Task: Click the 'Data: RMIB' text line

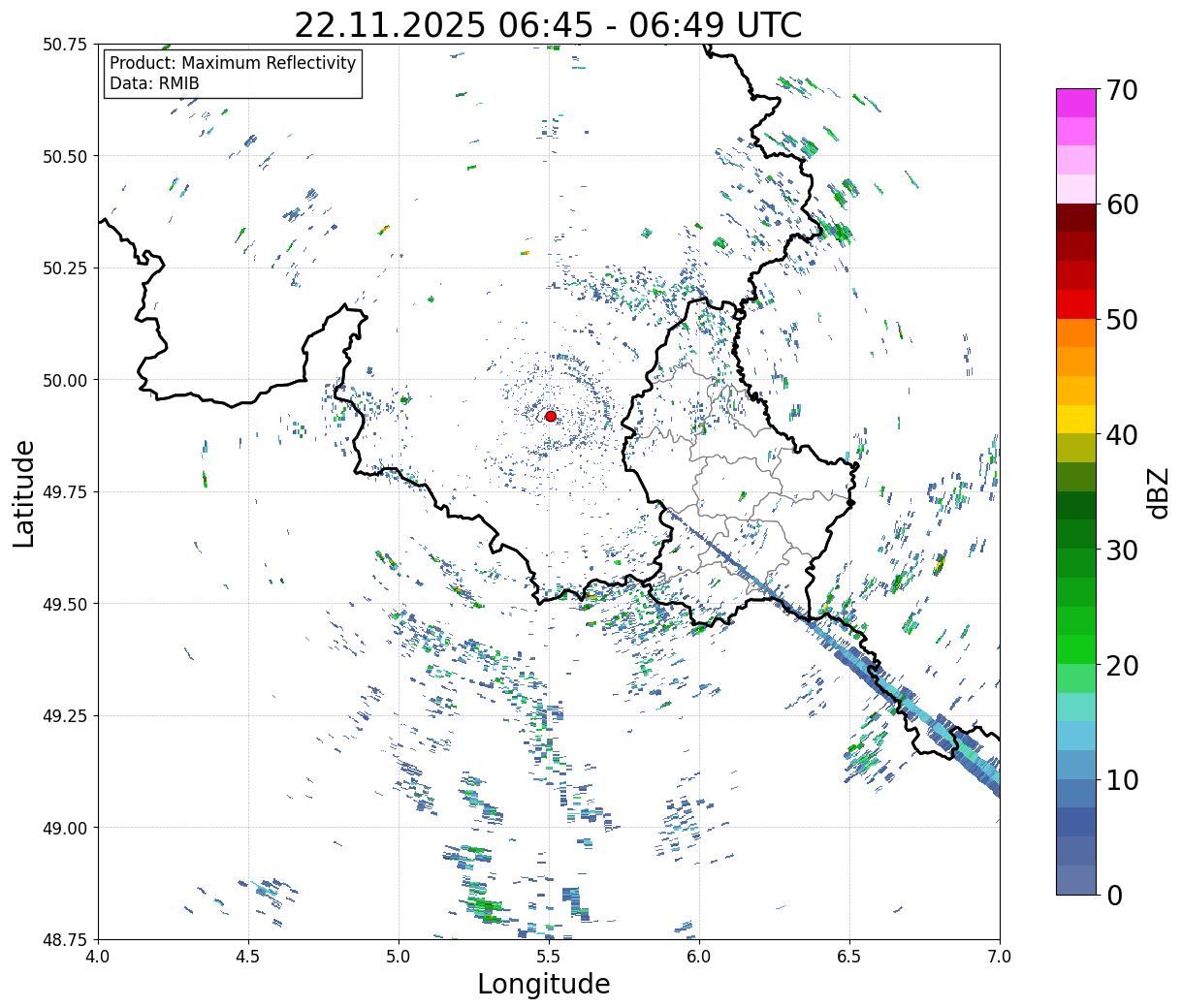Action: click(154, 83)
